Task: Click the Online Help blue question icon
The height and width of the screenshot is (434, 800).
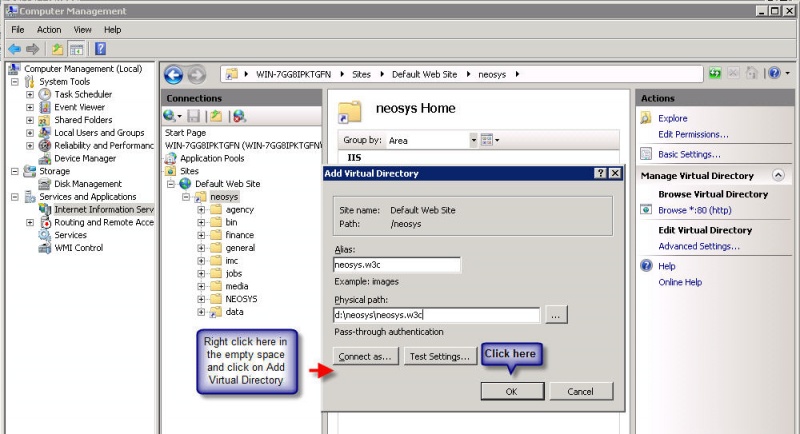Action: tap(646, 266)
